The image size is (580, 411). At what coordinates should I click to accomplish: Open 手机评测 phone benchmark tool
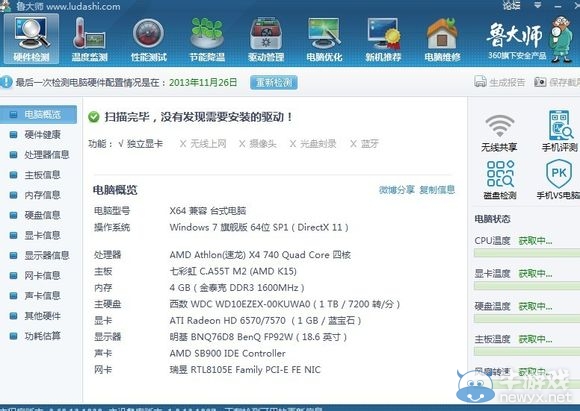(x=560, y=131)
